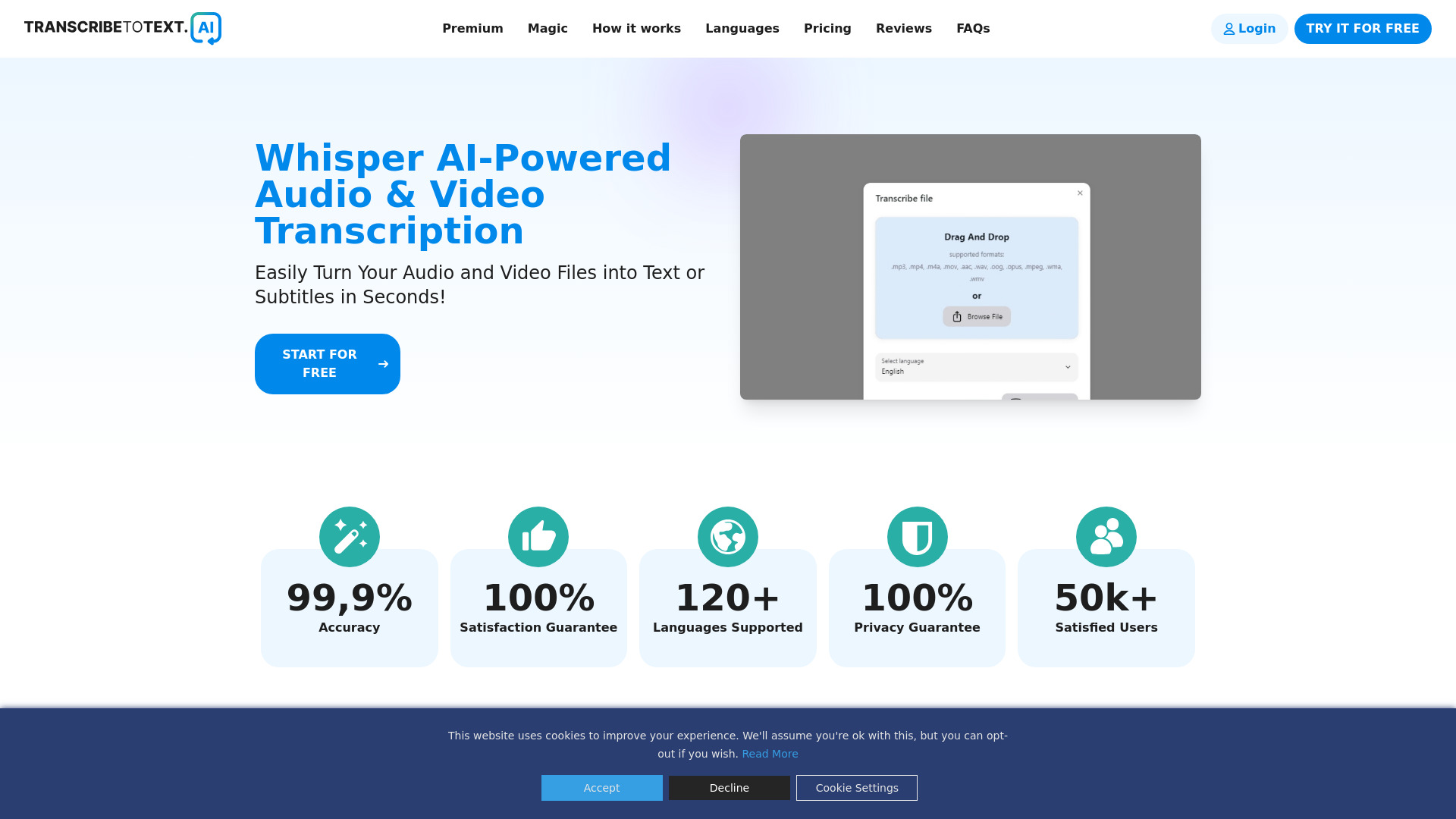Image resolution: width=1456 pixels, height=819 pixels.
Task: Click the user account login icon
Action: pyautogui.click(x=1229, y=28)
